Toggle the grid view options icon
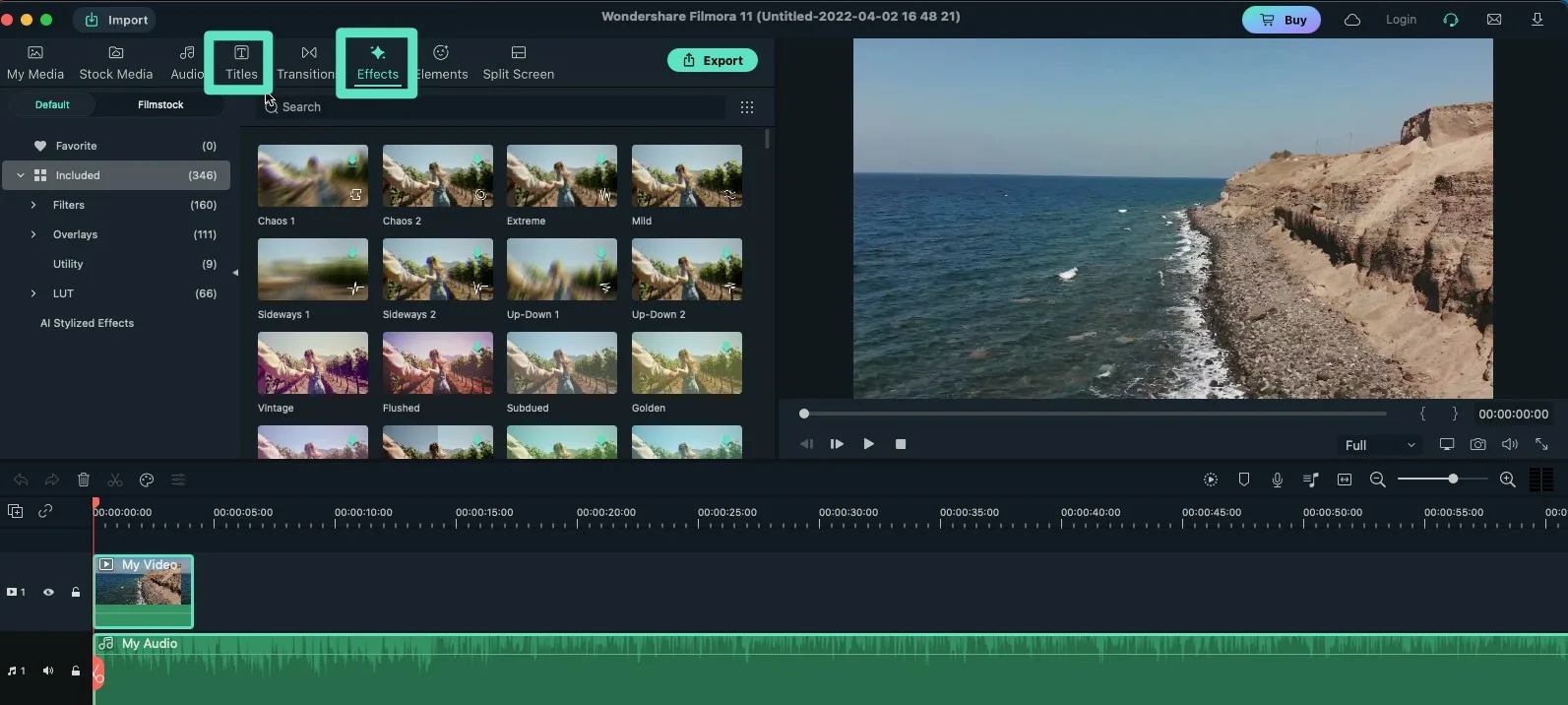Screen dimensions: 1568x705 point(747,106)
